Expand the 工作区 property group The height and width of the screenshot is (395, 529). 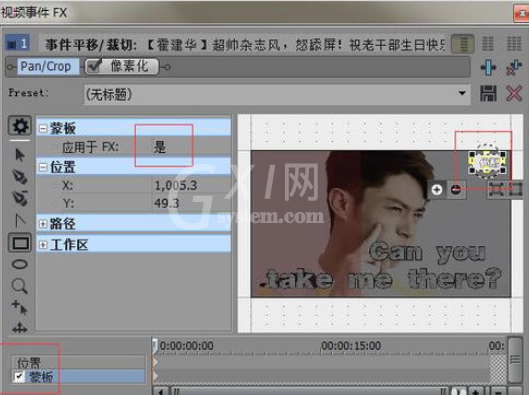[x=43, y=245]
